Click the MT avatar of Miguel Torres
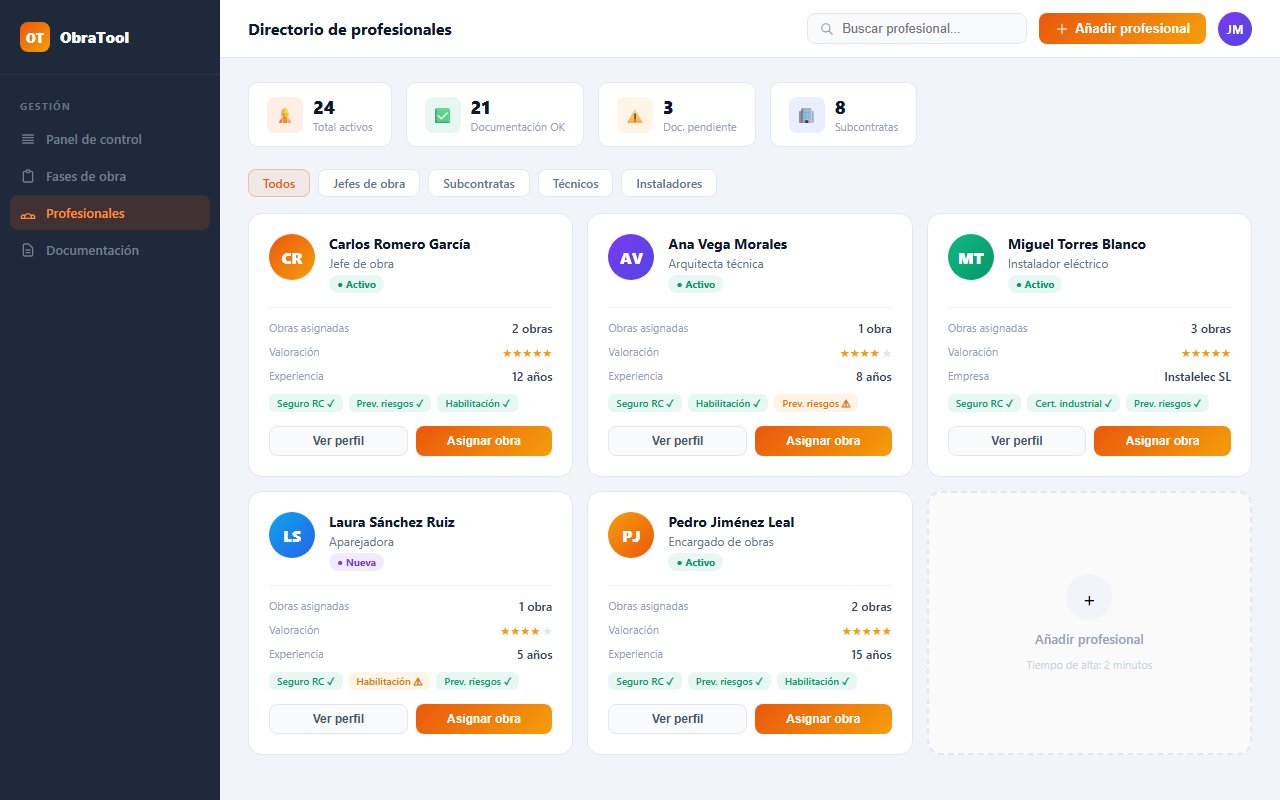1280x800 pixels. [x=971, y=257]
